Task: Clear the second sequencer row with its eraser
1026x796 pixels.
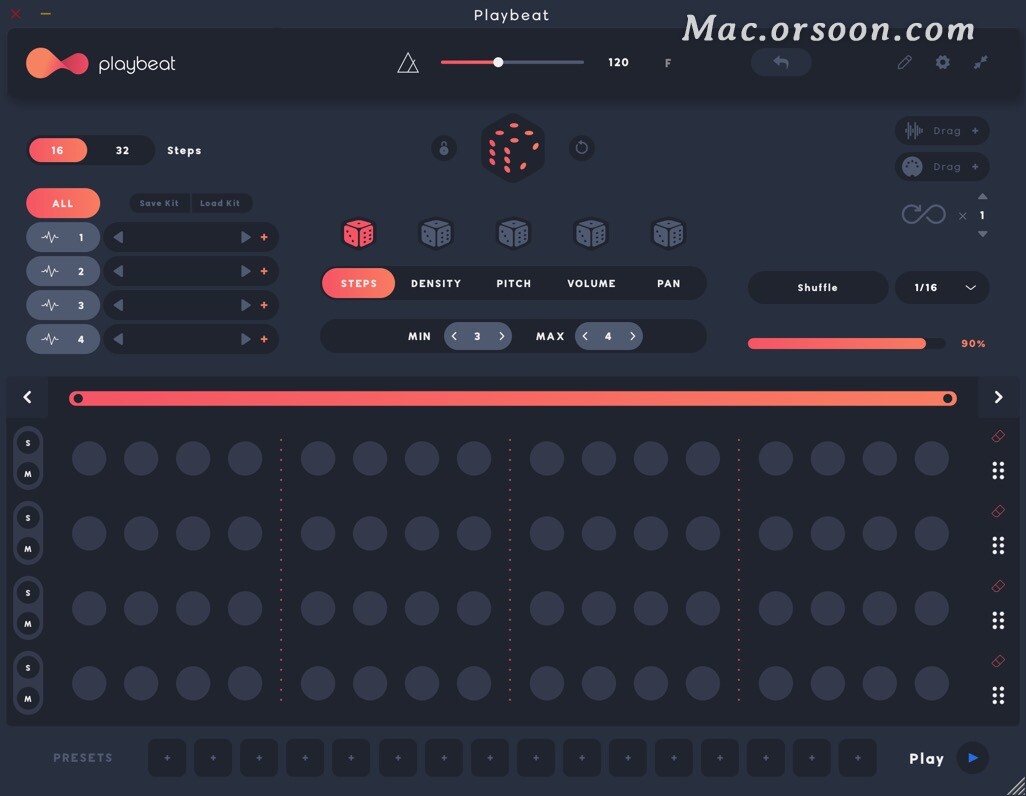Action: coord(998,511)
